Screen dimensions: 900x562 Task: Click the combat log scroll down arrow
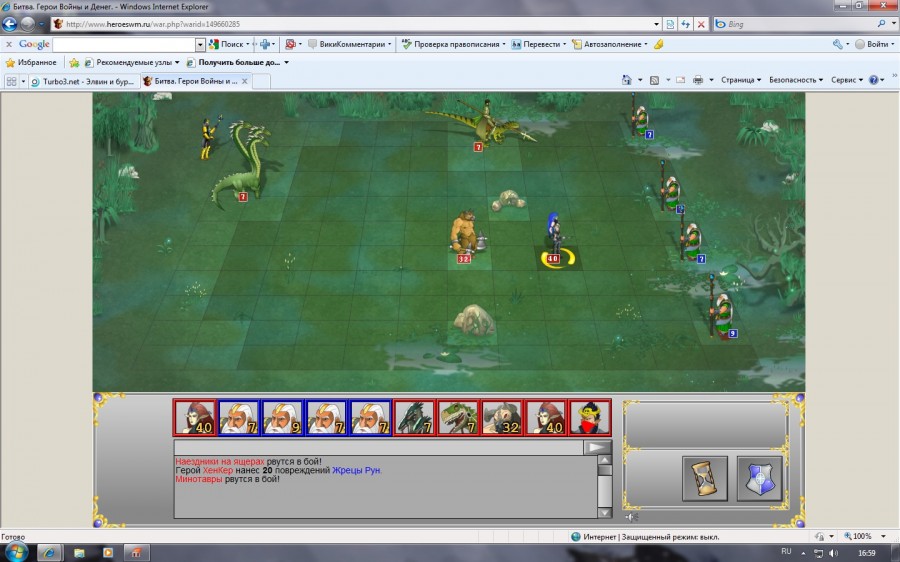(604, 512)
